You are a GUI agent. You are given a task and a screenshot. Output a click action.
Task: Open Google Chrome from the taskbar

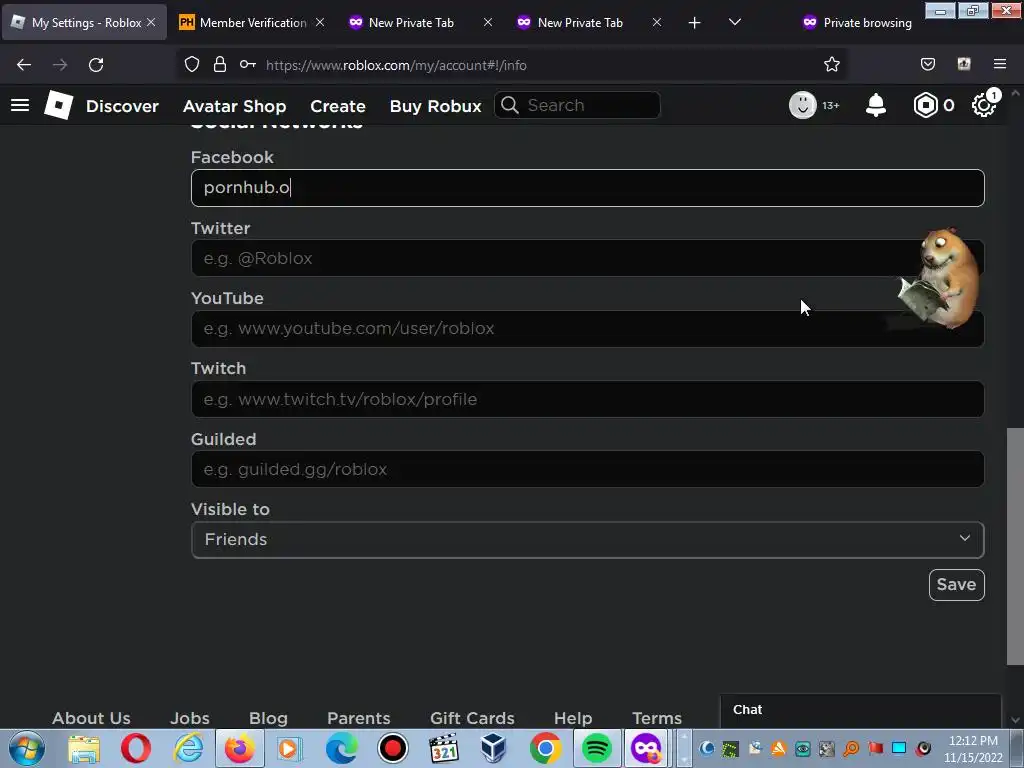pos(545,748)
